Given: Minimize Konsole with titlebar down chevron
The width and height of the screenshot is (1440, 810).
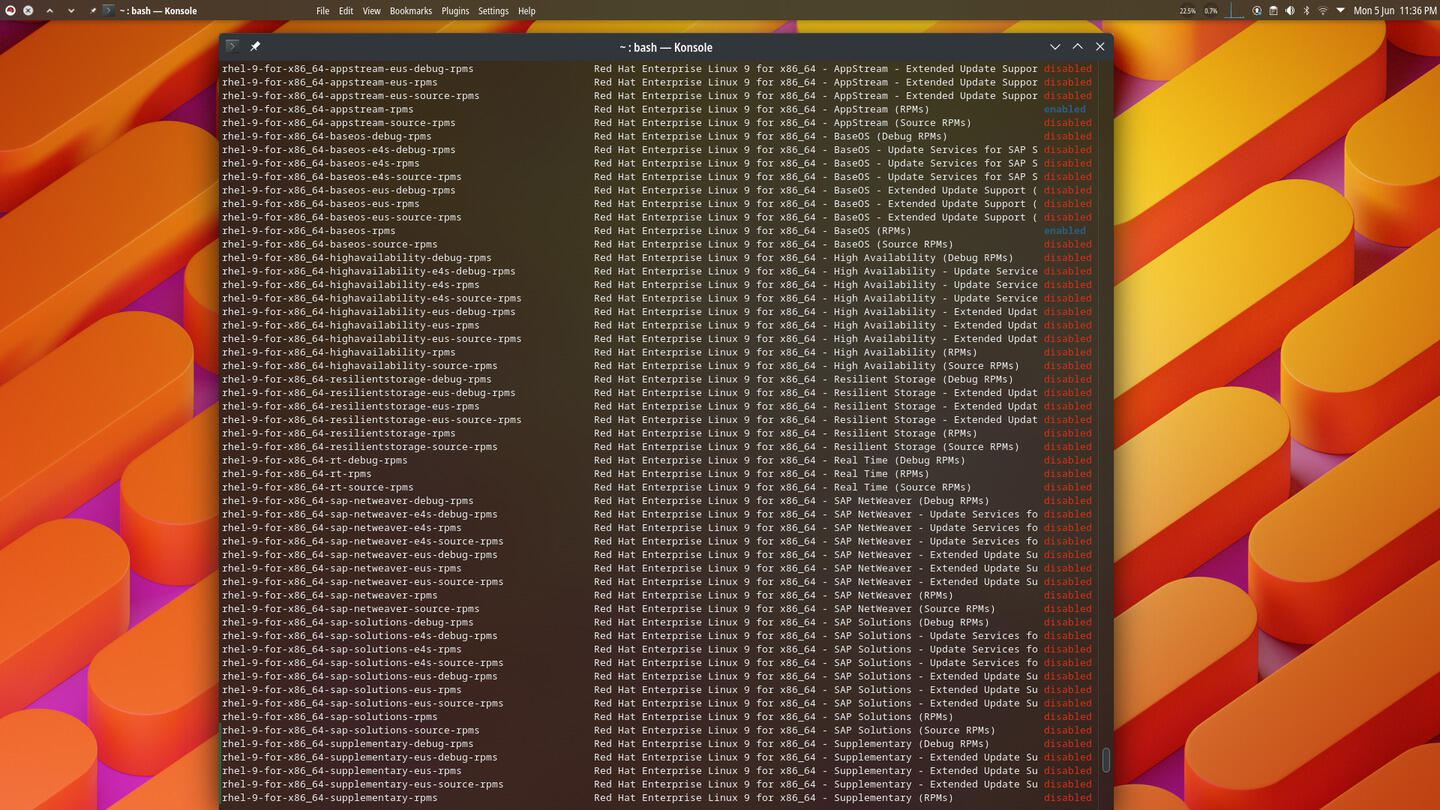Looking at the screenshot, I should click(x=1055, y=47).
